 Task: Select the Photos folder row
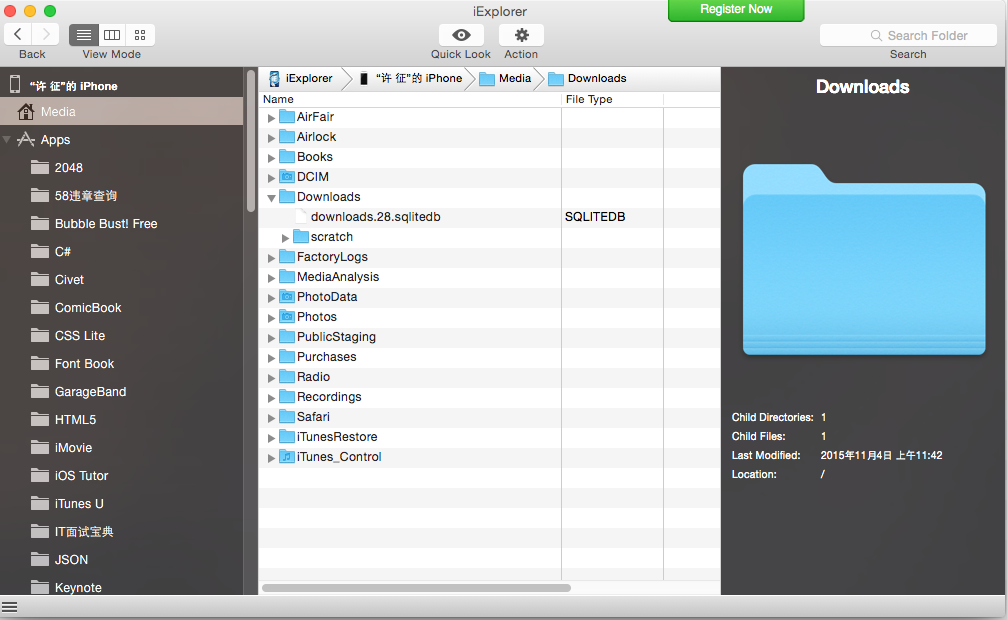pyautogui.click(x=489, y=317)
